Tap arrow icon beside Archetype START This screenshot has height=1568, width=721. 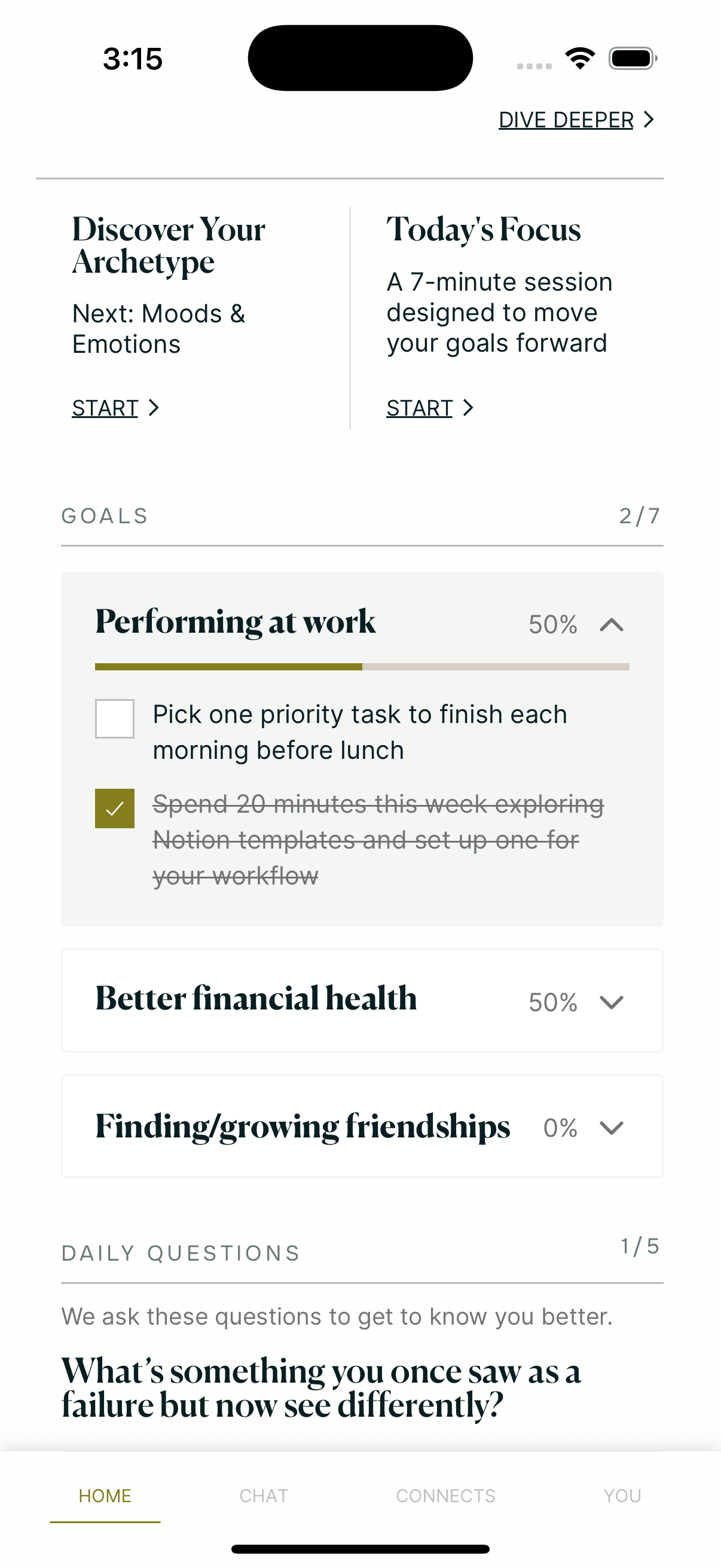click(x=154, y=407)
